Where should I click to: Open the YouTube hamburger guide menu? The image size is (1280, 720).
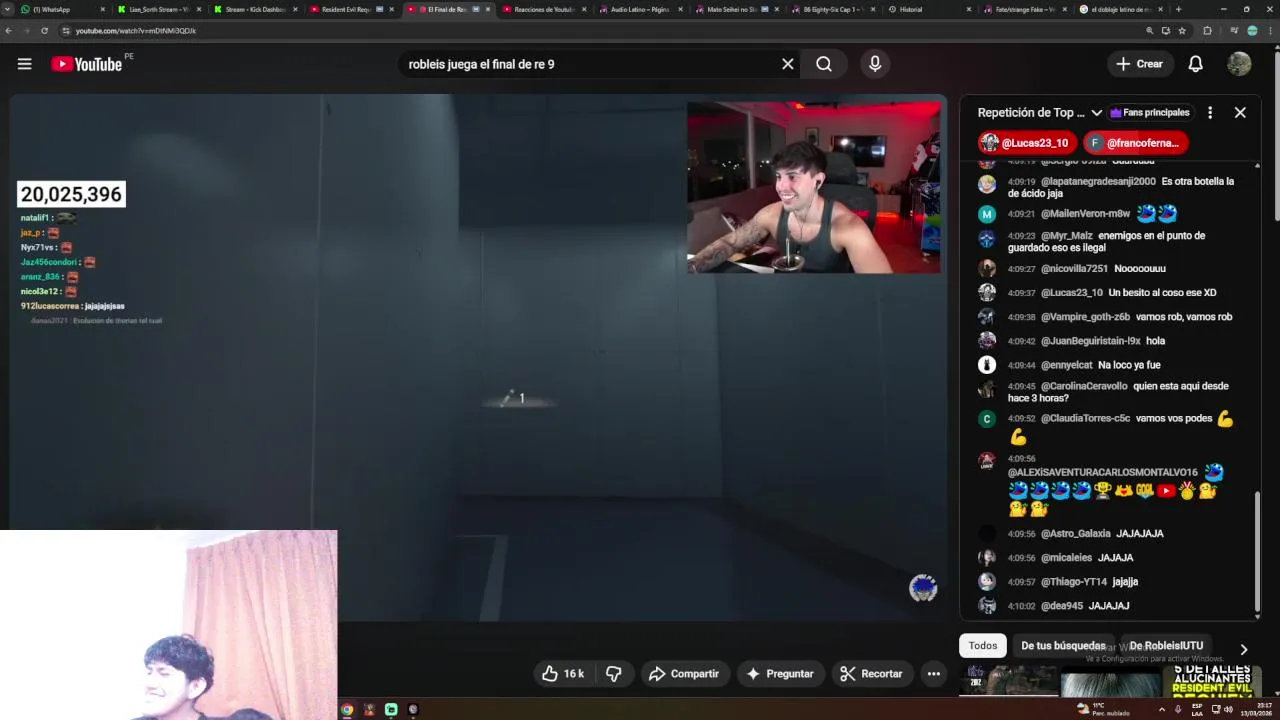tap(24, 64)
